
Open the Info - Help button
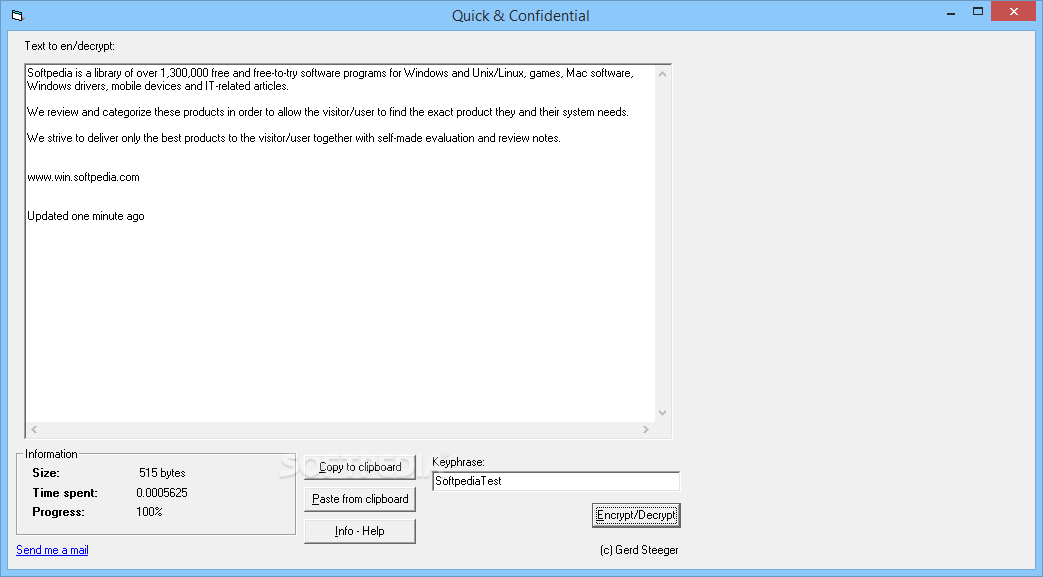(360, 531)
